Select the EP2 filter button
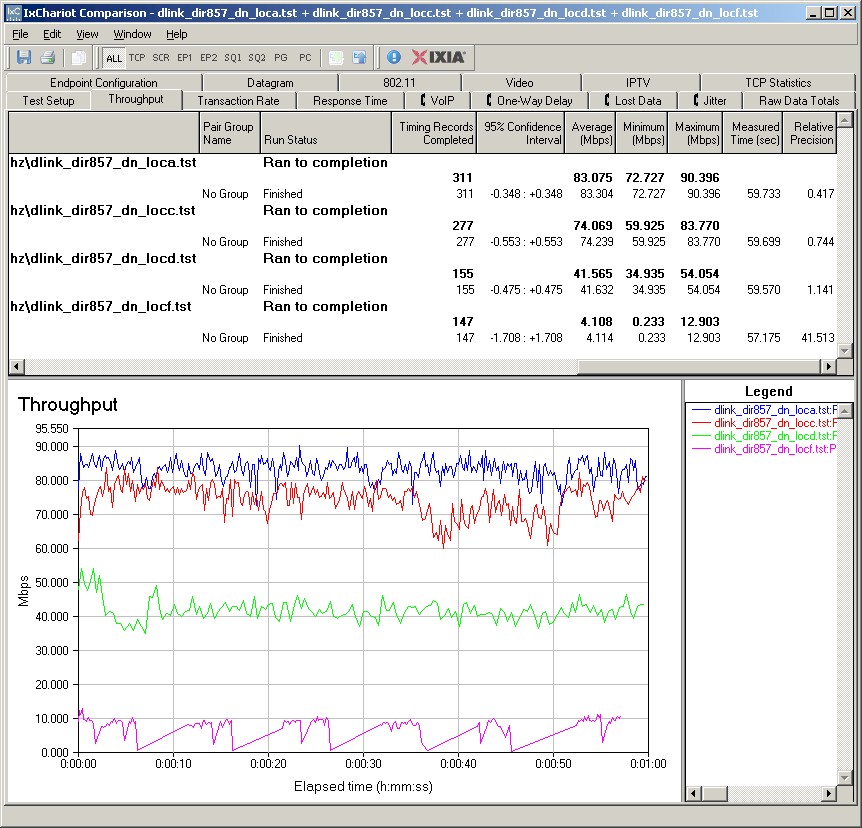This screenshot has height=828, width=862. coord(208,58)
